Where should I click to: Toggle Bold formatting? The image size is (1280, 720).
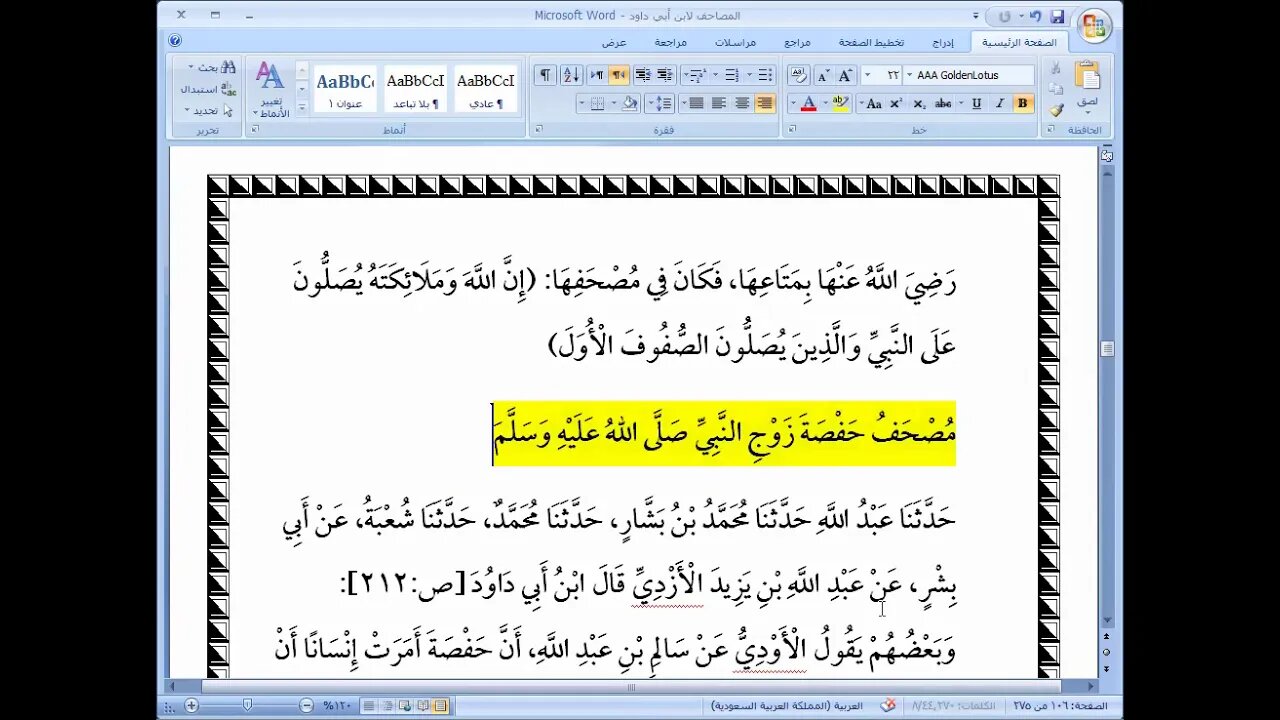pos(1022,103)
